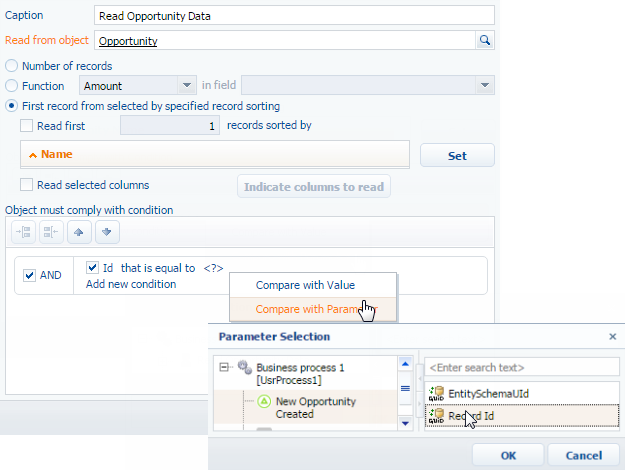Open the Amount function dropdown
This screenshot has height=470, width=625.
click(x=187, y=86)
